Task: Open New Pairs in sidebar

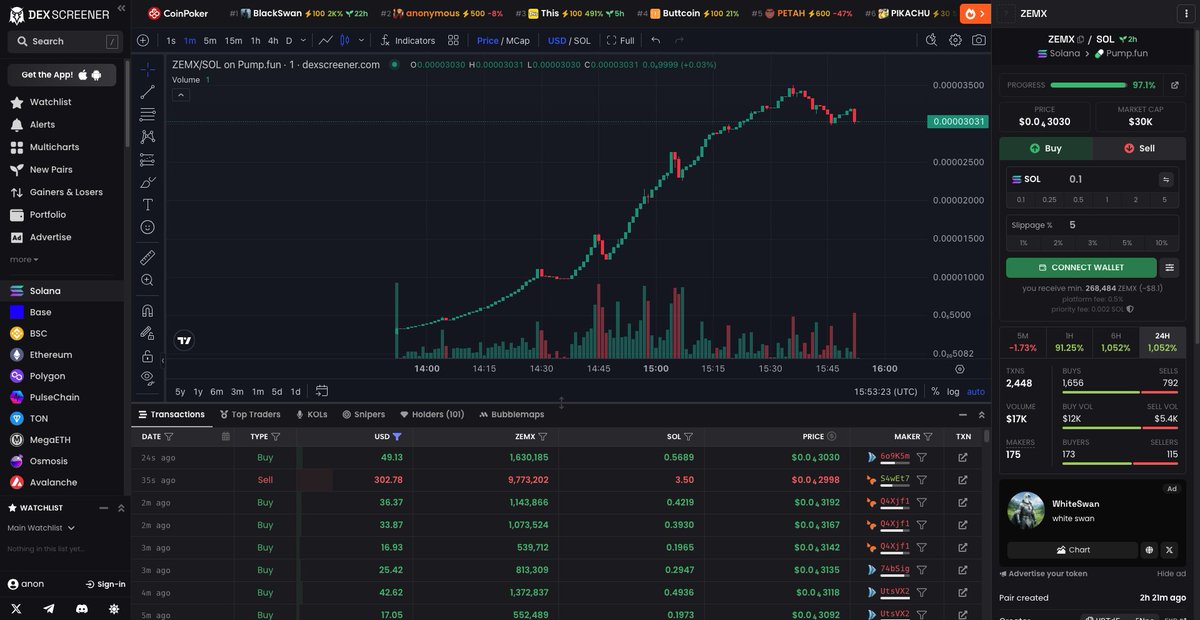Action: click(x=50, y=169)
